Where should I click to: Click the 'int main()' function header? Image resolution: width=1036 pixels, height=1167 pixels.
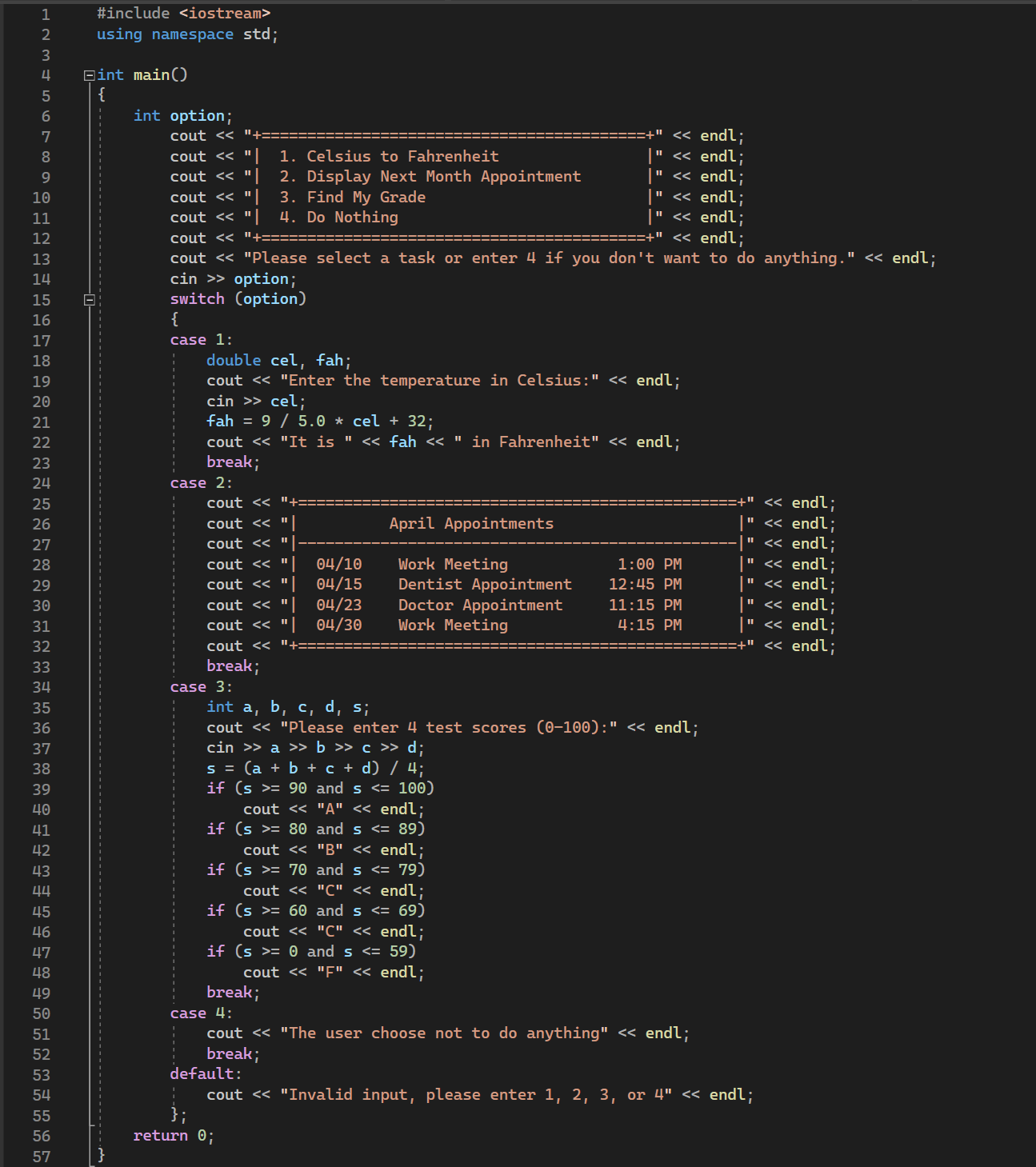click(x=142, y=75)
